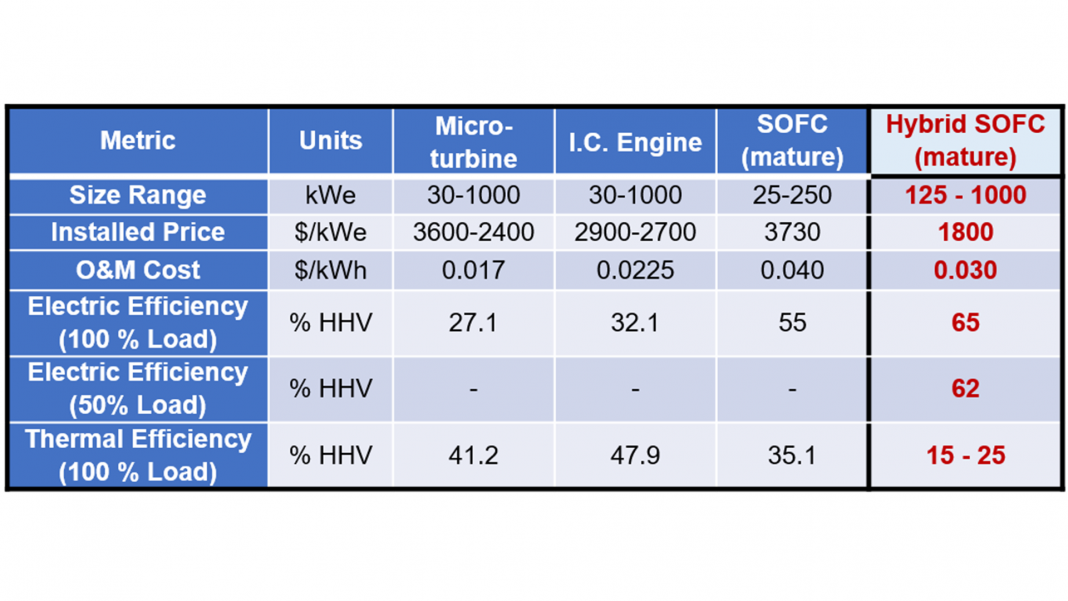Click the kWe units cell
The width and height of the screenshot is (1068, 601).
pyautogui.click(x=330, y=195)
